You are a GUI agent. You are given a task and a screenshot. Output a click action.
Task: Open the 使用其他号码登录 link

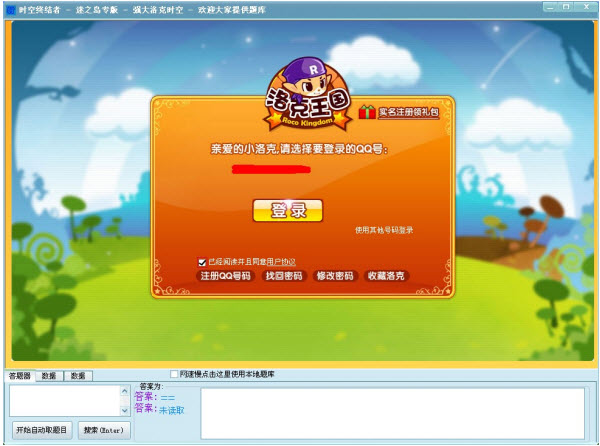pyautogui.click(x=384, y=230)
